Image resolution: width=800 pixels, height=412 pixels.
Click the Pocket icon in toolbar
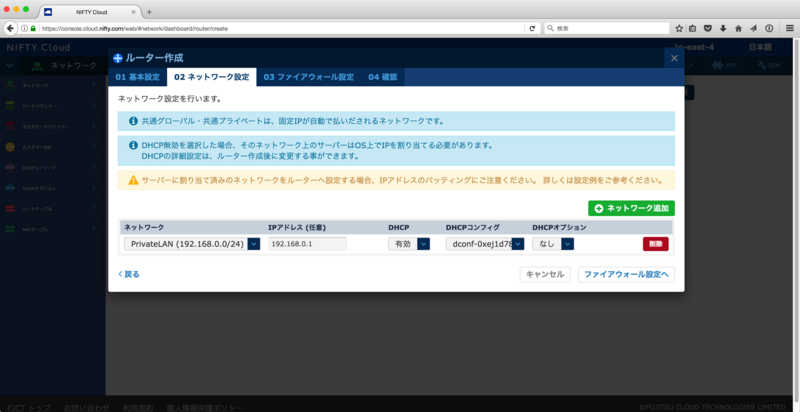(708, 29)
